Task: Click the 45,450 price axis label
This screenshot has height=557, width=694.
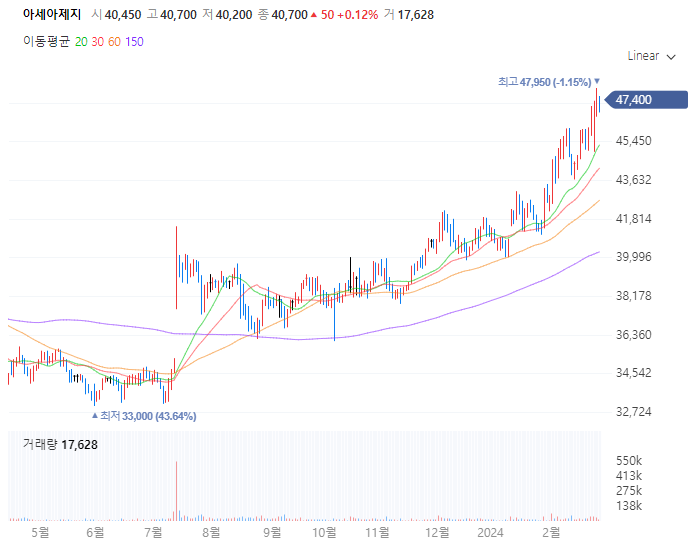Action: 633,141
